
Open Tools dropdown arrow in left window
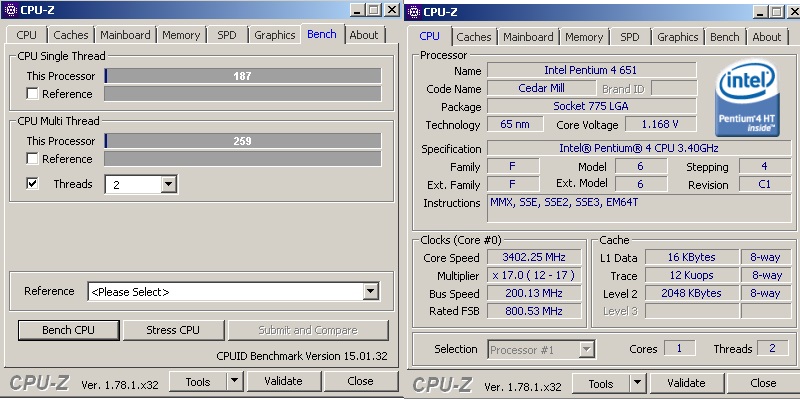pyautogui.click(x=234, y=381)
